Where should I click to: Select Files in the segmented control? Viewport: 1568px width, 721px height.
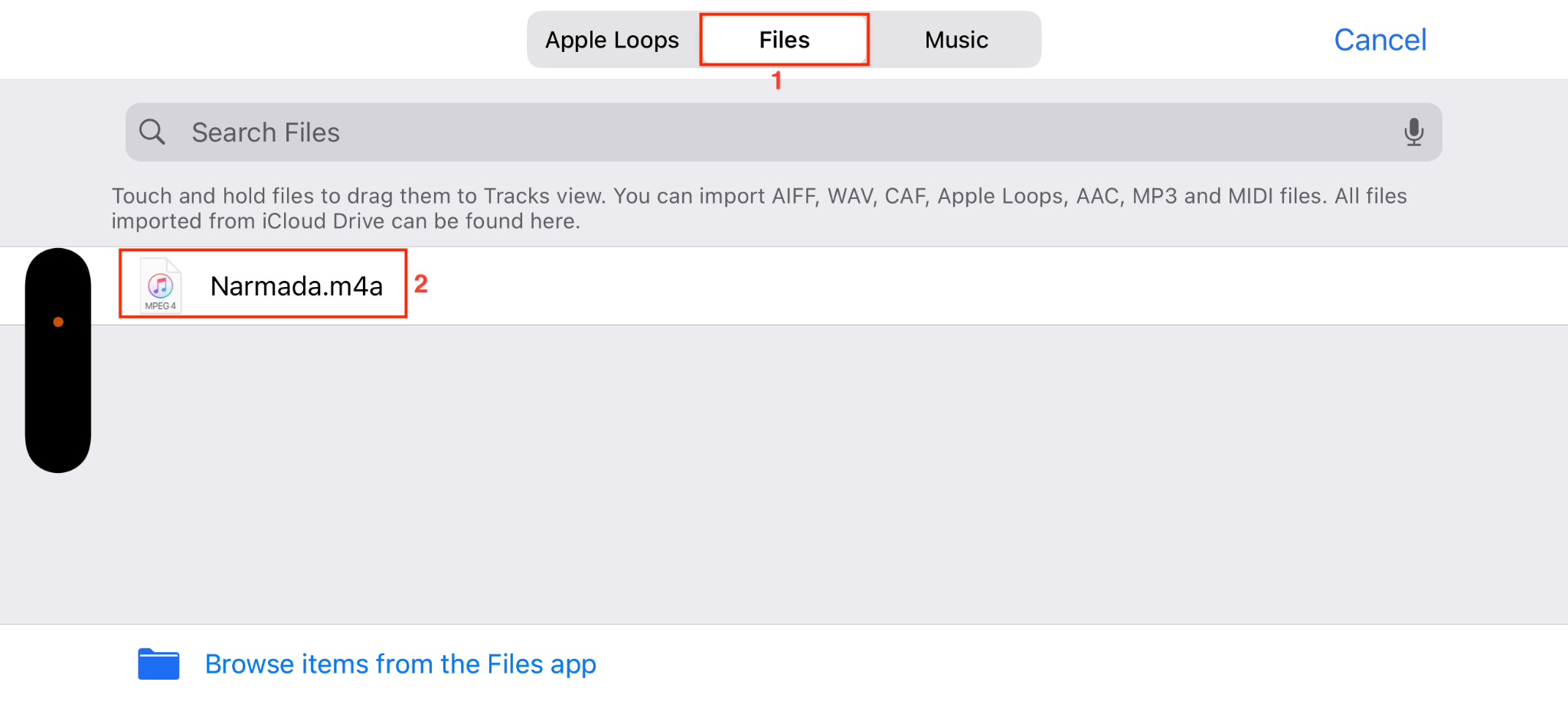783,39
